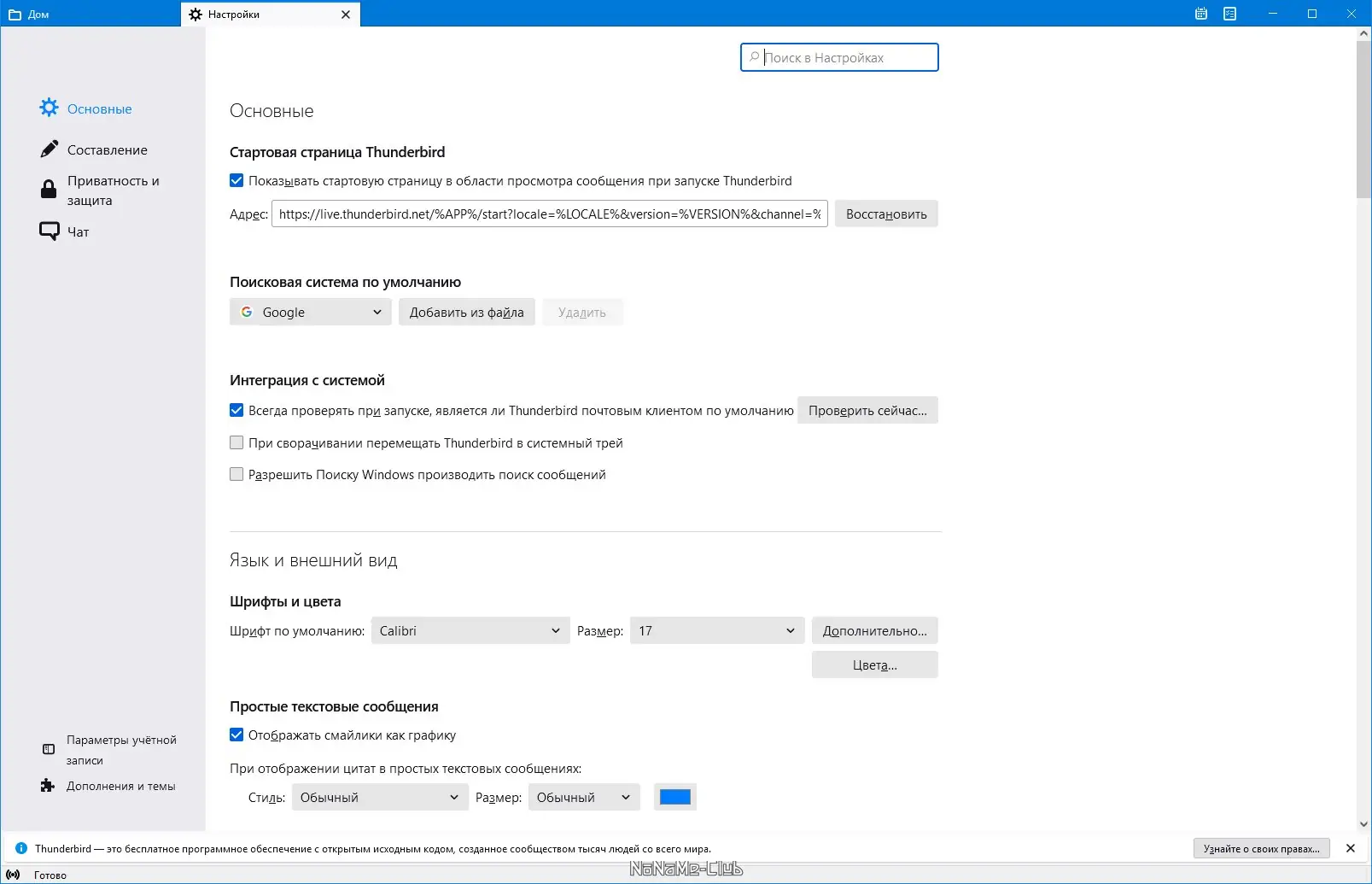Click the Поисковая система по умолчанию heading
Viewport: 1372px width, 884px height.
point(345,282)
